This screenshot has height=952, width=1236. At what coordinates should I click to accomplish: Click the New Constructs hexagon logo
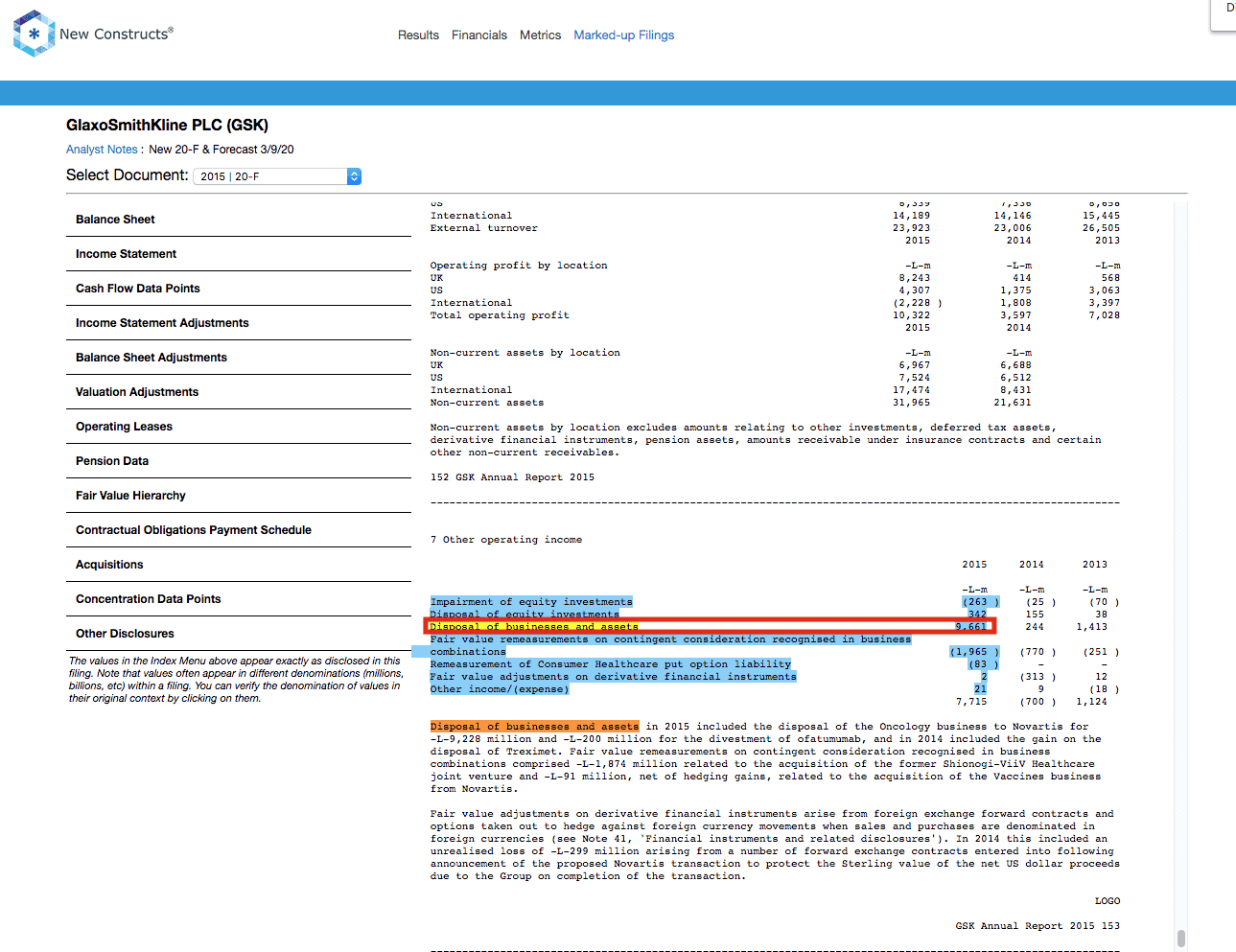point(34,34)
